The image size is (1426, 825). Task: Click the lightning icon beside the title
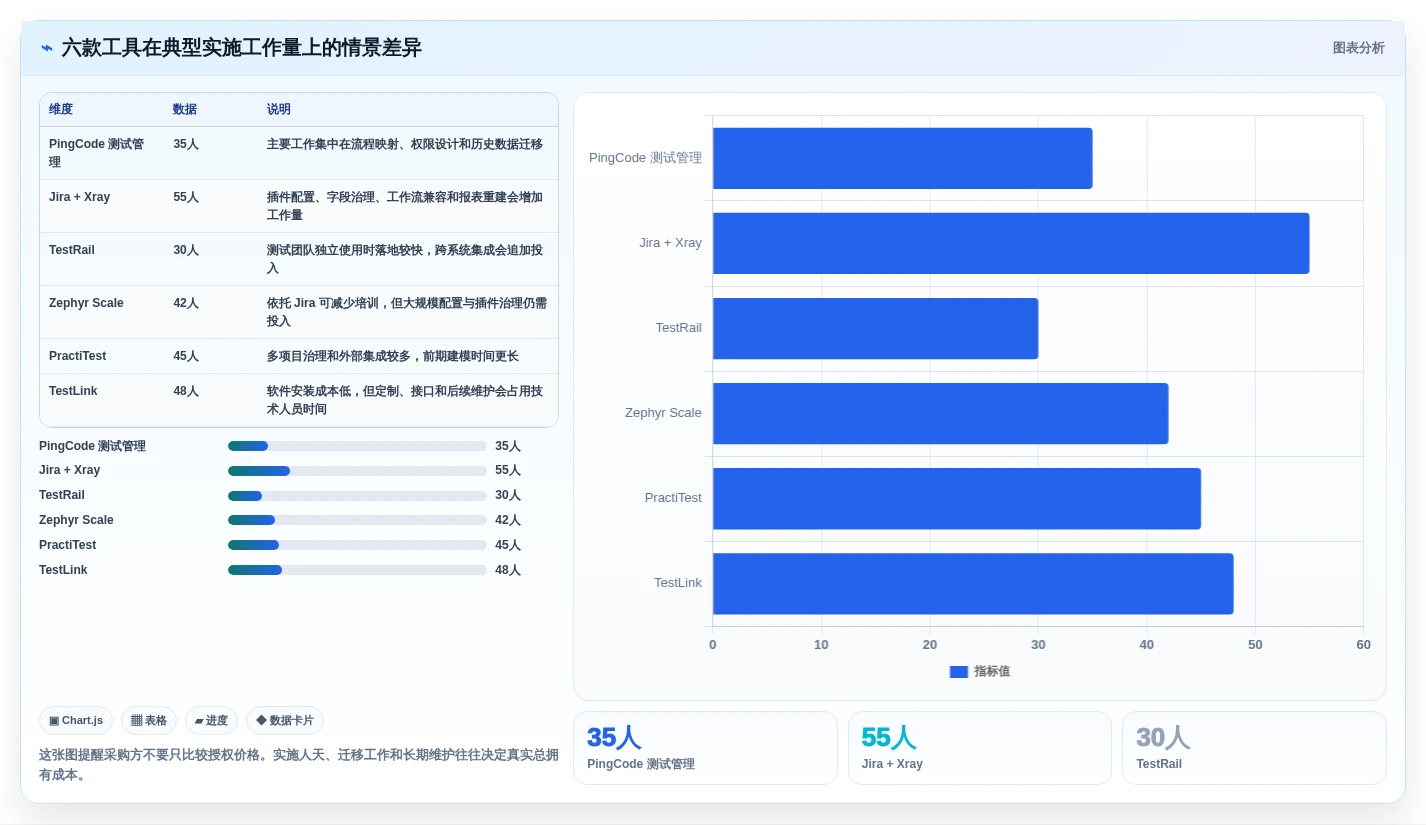[47, 48]
